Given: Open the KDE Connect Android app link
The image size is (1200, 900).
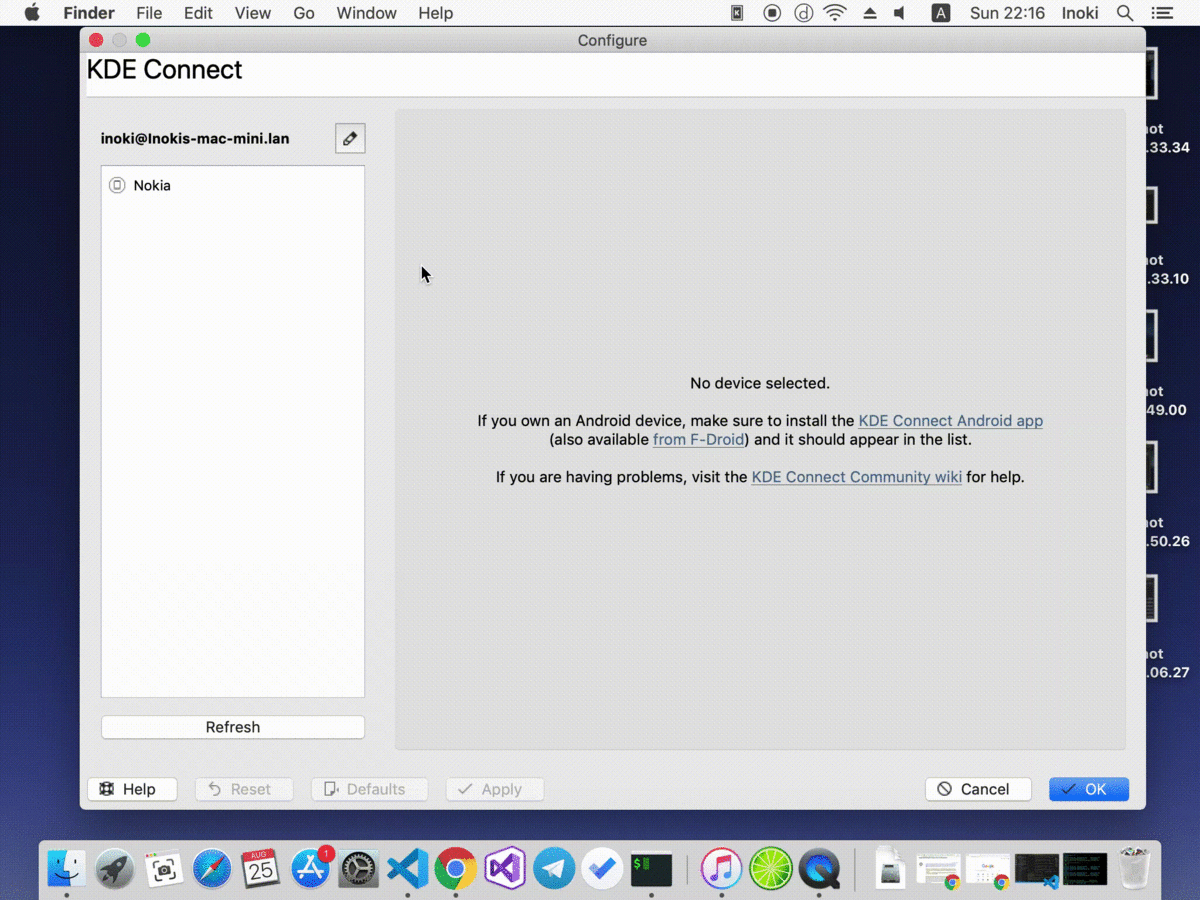Looking at the screenshot, I should (950, 421).
